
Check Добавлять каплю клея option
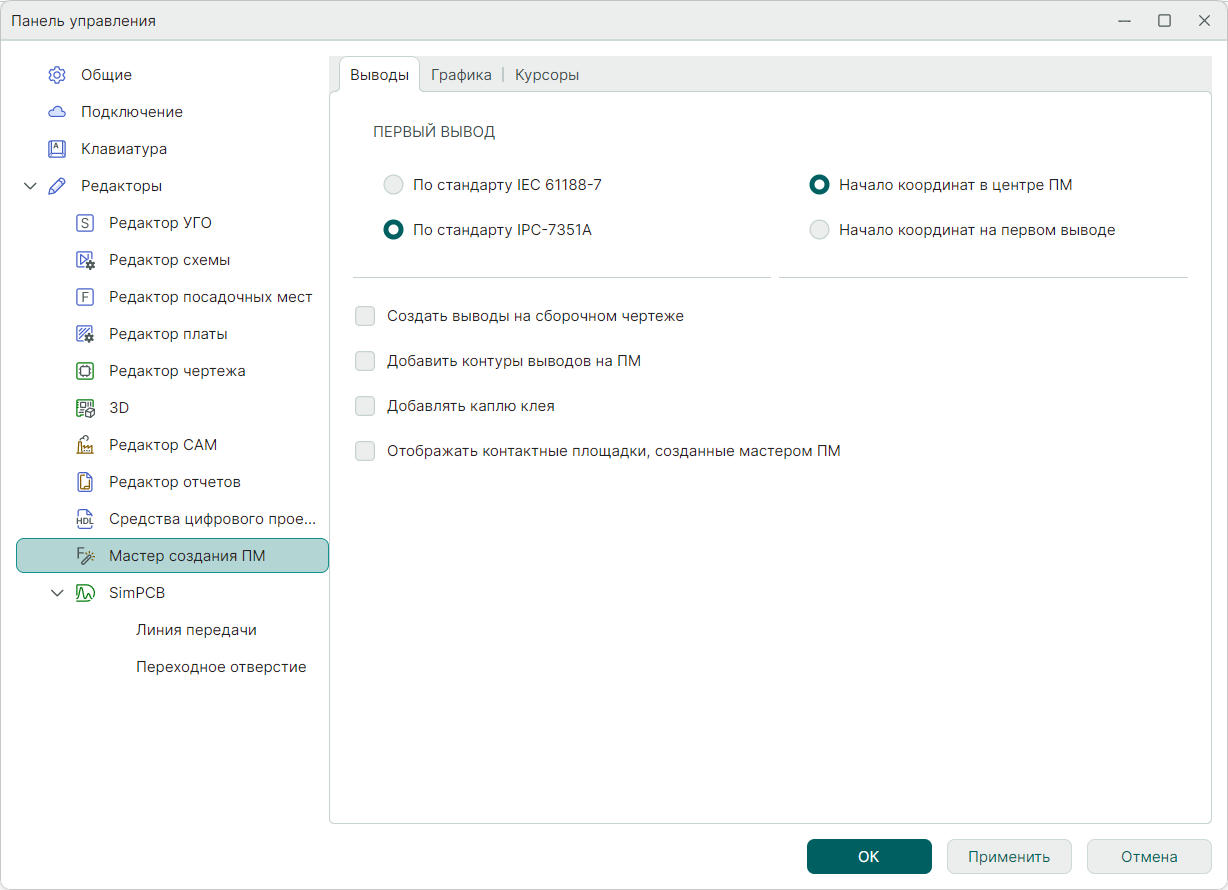click(365, 406)
